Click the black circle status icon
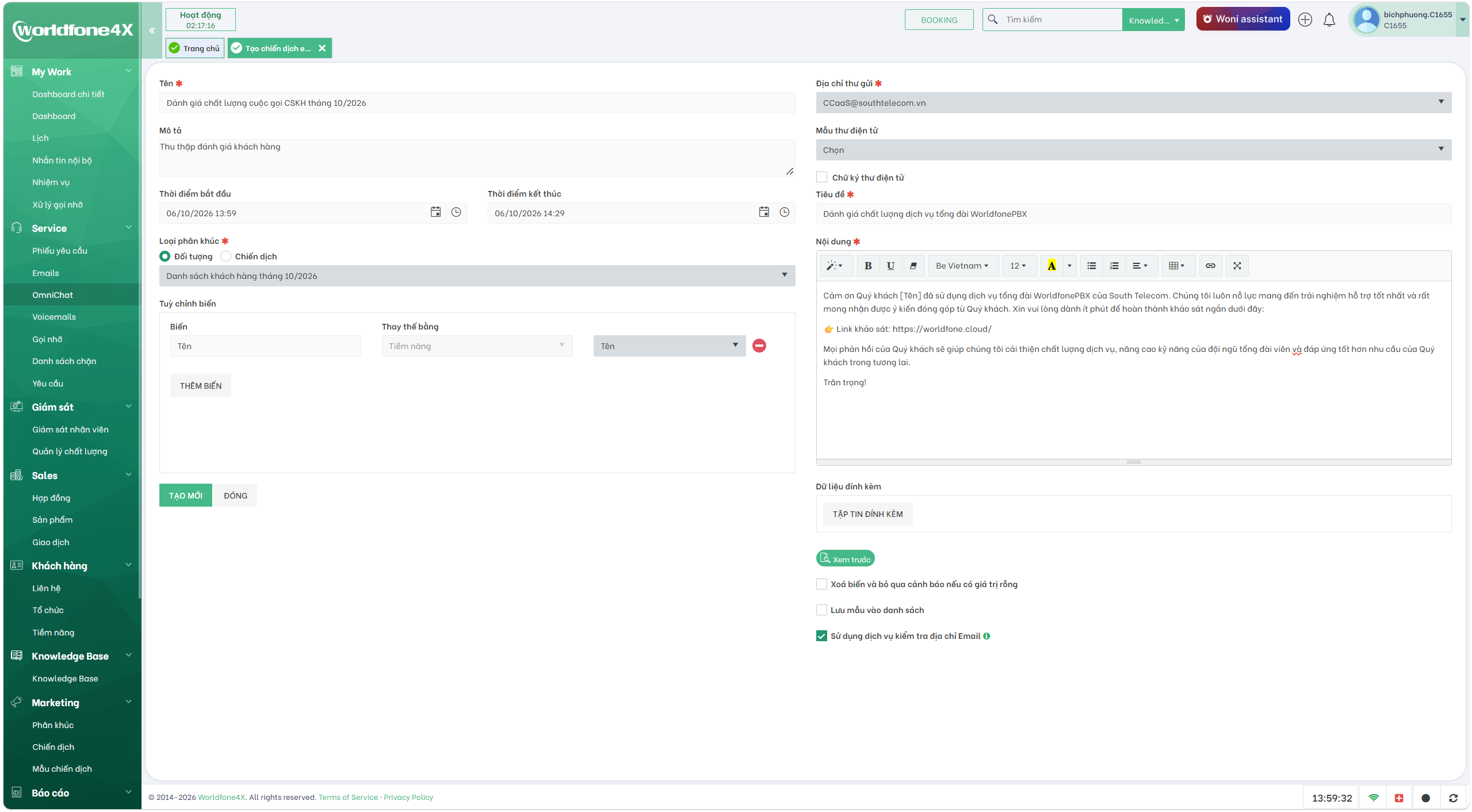This screenshot has width=1472, height=812. click(x=1425, y=798)
